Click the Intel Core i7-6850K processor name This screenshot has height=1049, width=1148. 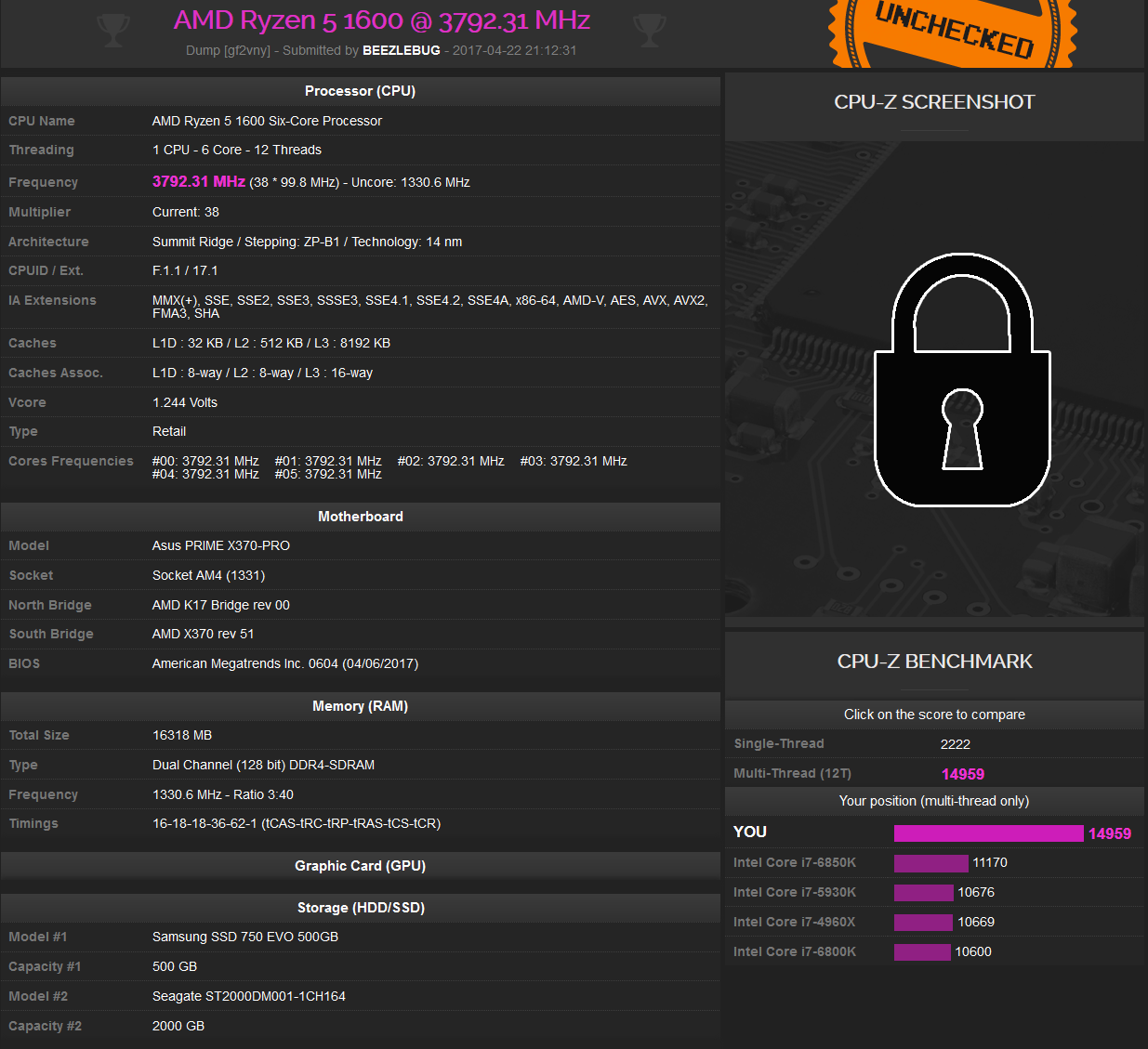(x=794, y=862)
